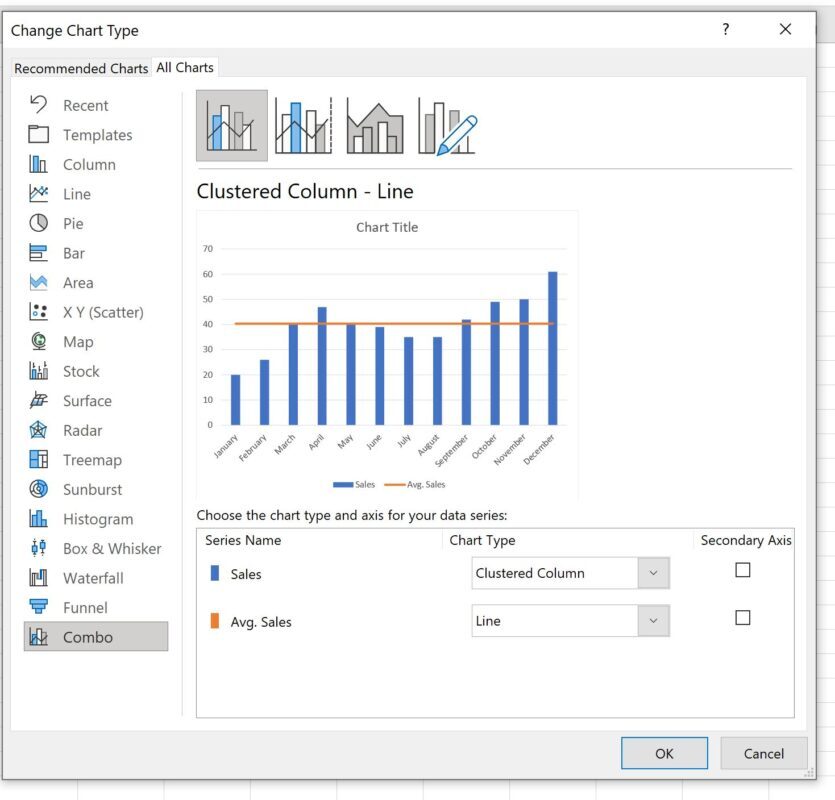Choose the Stock chart category
This screenshot has width=835, height=800.
96,371
